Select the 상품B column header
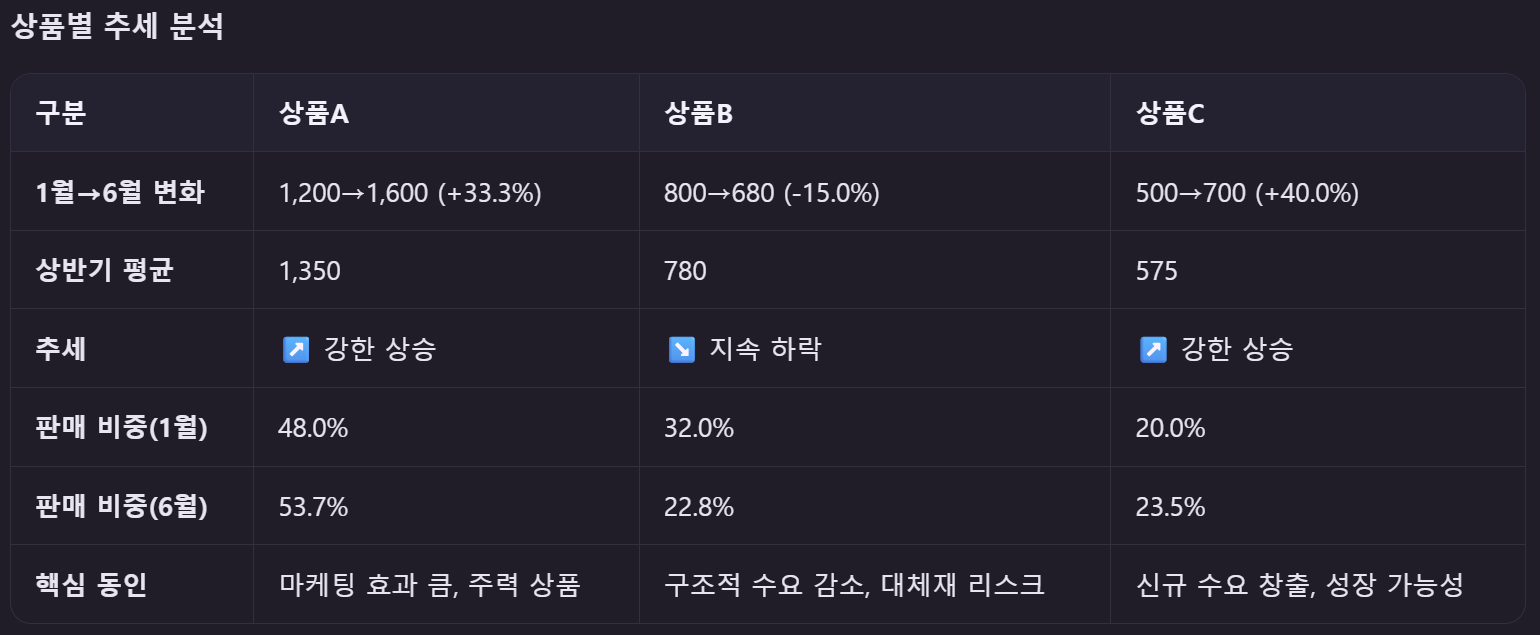 point(698,114)
